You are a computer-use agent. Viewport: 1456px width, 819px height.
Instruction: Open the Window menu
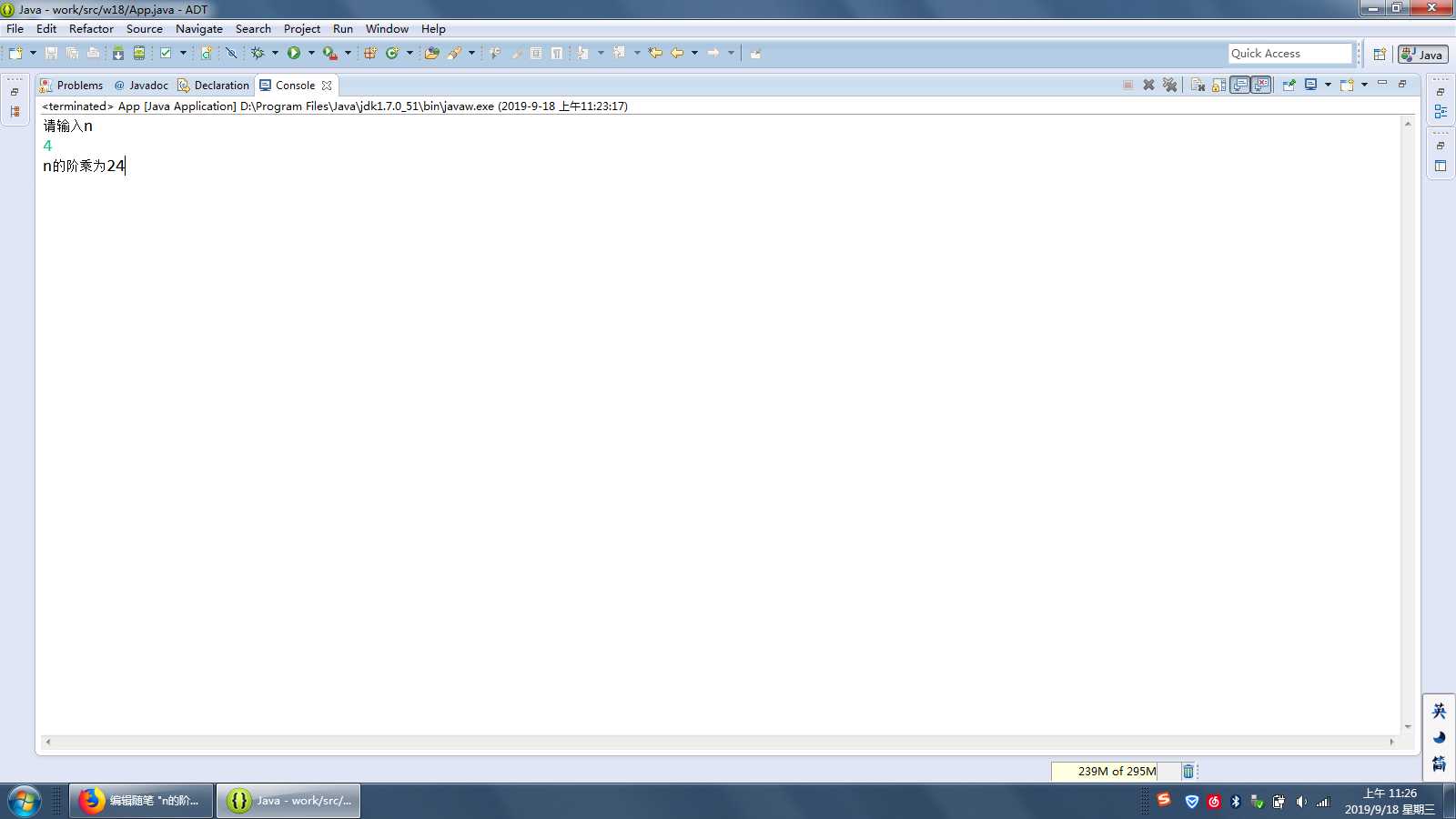387,28
